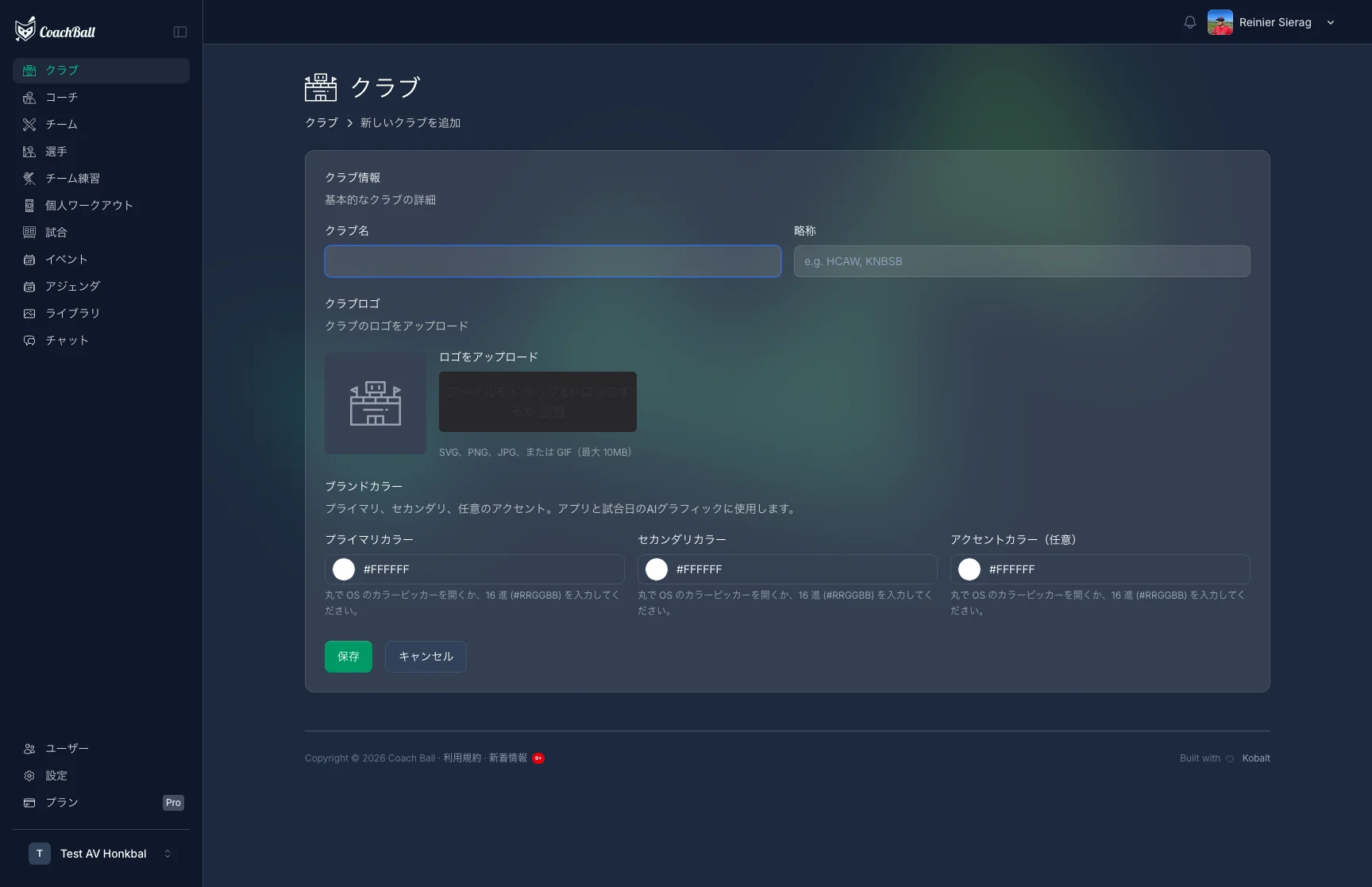Viewport: 1372px width, 887px height.
Task: Click the セカンダリカラー hex value field
Action: pos(803,569)
